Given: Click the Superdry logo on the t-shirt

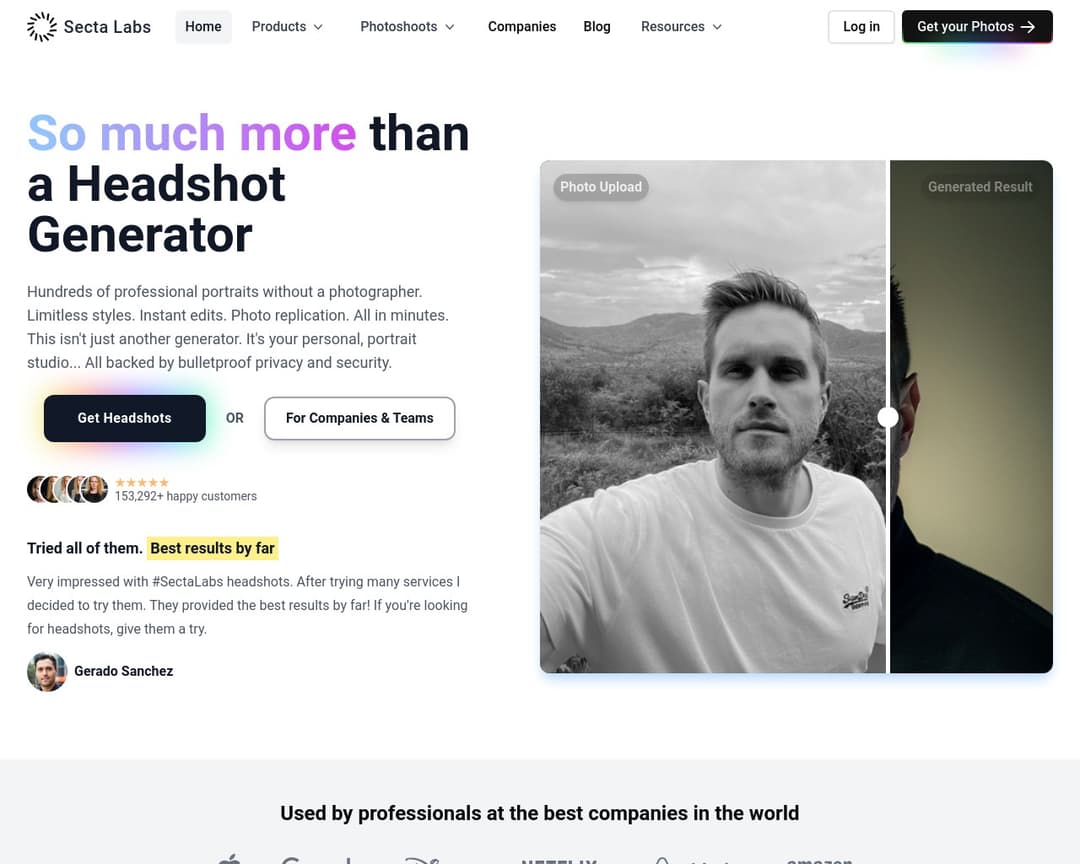Looking at the screenshot, I should [x=855, y=599].
